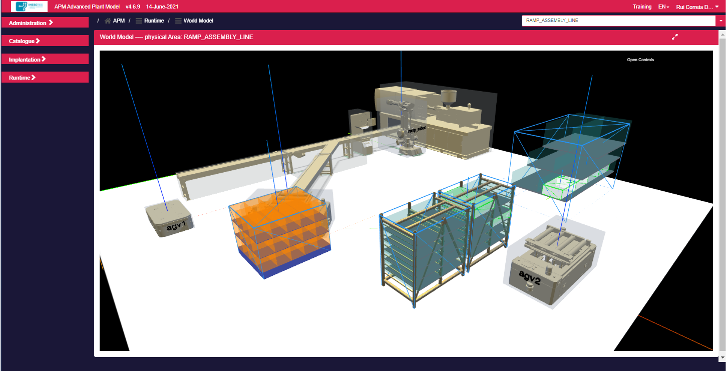Select the orange stacked pallet object

coord(281,231)
